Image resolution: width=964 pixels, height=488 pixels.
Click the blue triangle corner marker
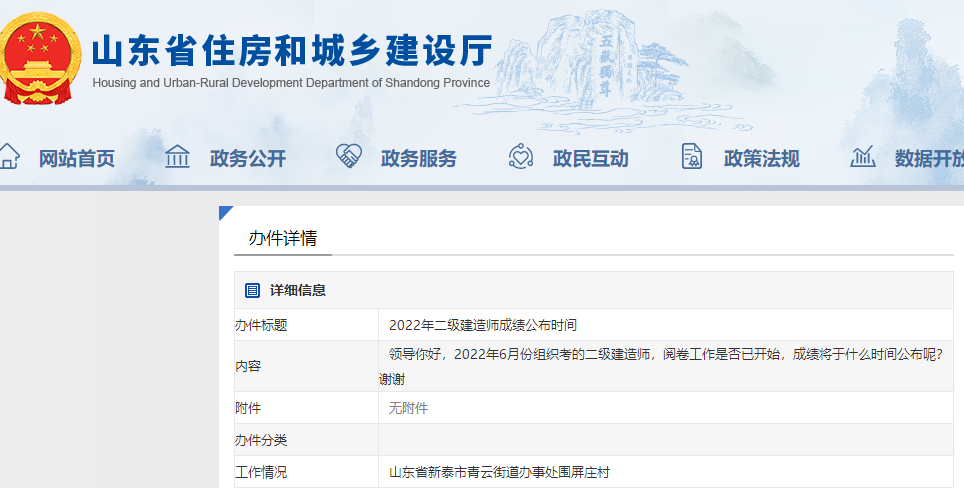[x=225, y=212]
